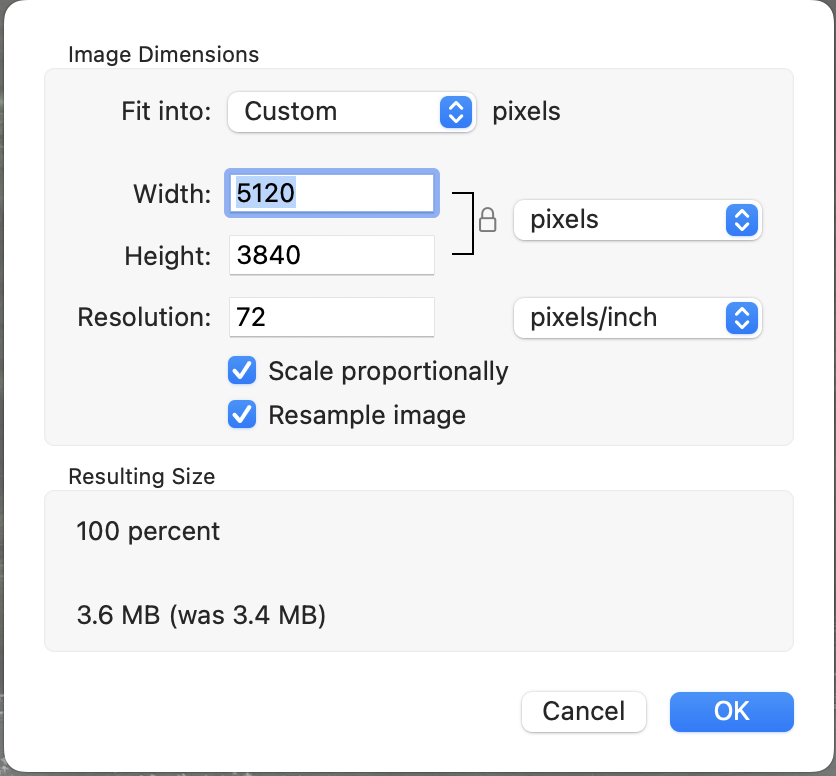Click the Image Dimensions section heading
Image resolution: width=836 pixels, height=776 pixels.
pyautogui.click(x=163, y=55)
